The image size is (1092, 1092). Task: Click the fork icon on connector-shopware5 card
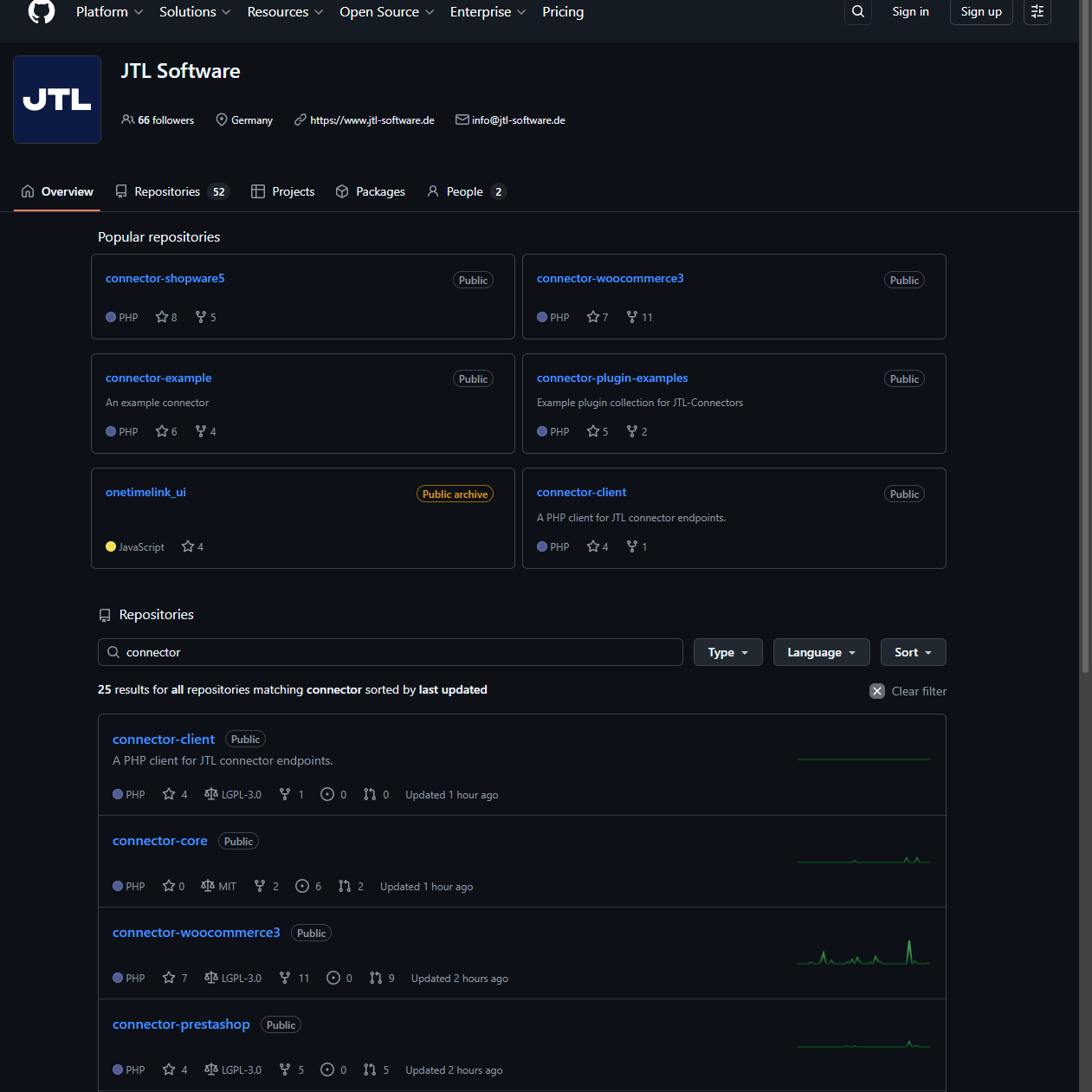(x=201, y=317)
